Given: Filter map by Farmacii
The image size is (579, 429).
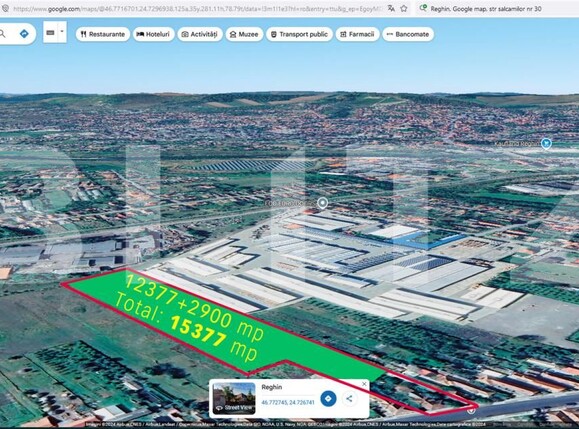Looking at the screenshot, I should click(x=357, y=34).
